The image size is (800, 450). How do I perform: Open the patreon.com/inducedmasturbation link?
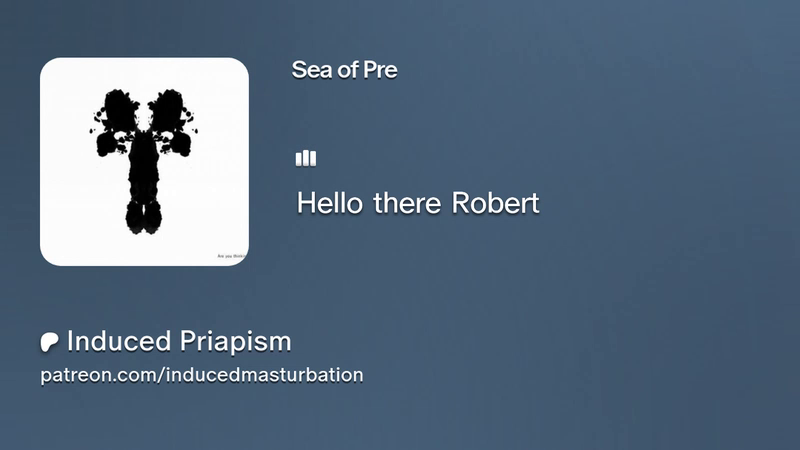202,375
